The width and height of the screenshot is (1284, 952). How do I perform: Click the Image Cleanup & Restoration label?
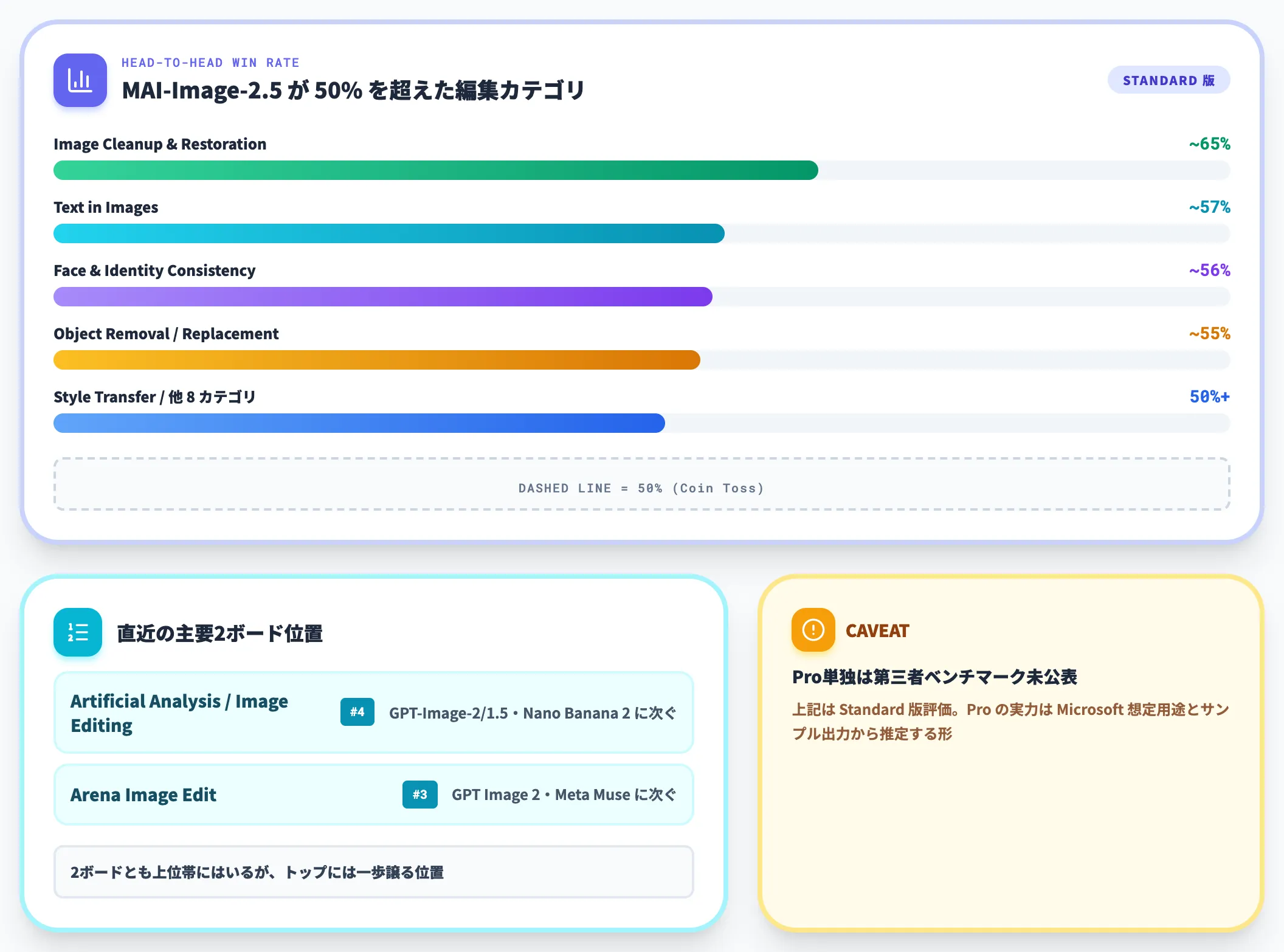pos(160,144)
